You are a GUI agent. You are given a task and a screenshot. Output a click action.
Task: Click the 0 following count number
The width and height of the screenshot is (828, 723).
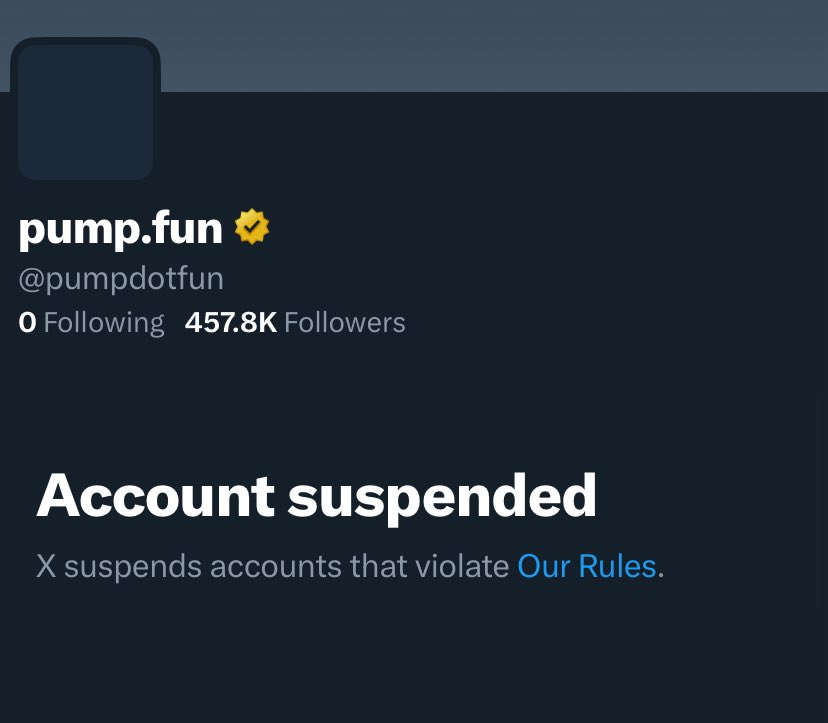pyautogui.click(x=27, y=322)
